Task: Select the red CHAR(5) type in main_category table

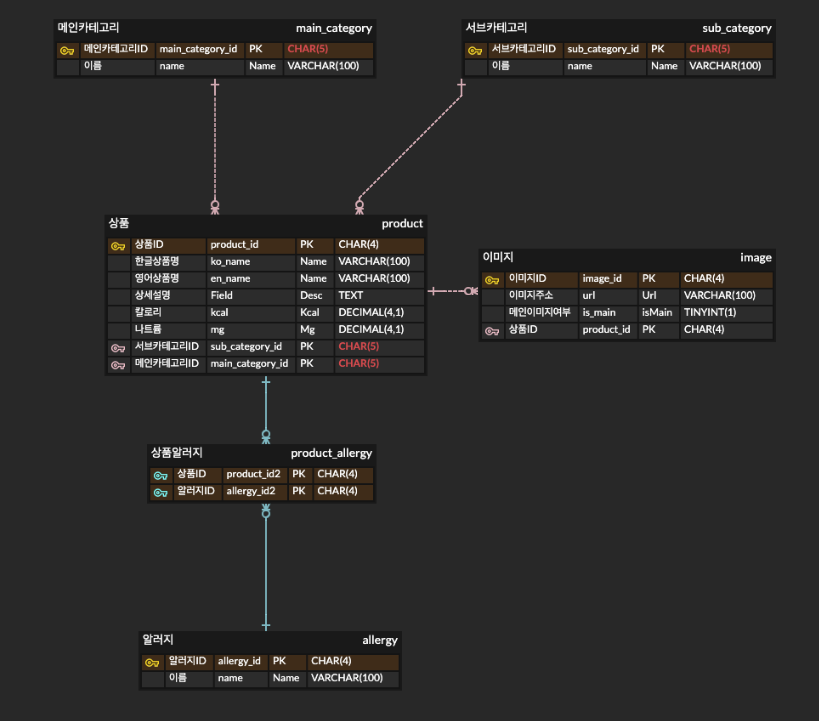Action: (329, 49)
